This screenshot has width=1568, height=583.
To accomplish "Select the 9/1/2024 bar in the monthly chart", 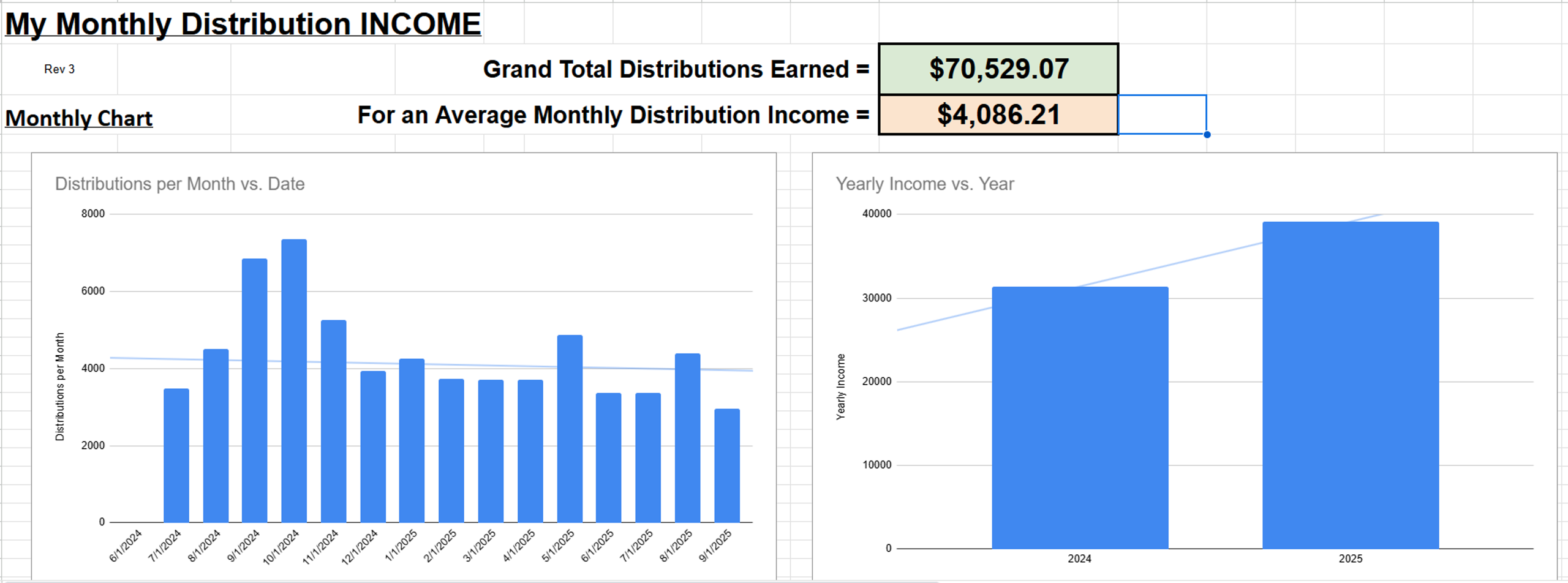I will click(255, 390).
